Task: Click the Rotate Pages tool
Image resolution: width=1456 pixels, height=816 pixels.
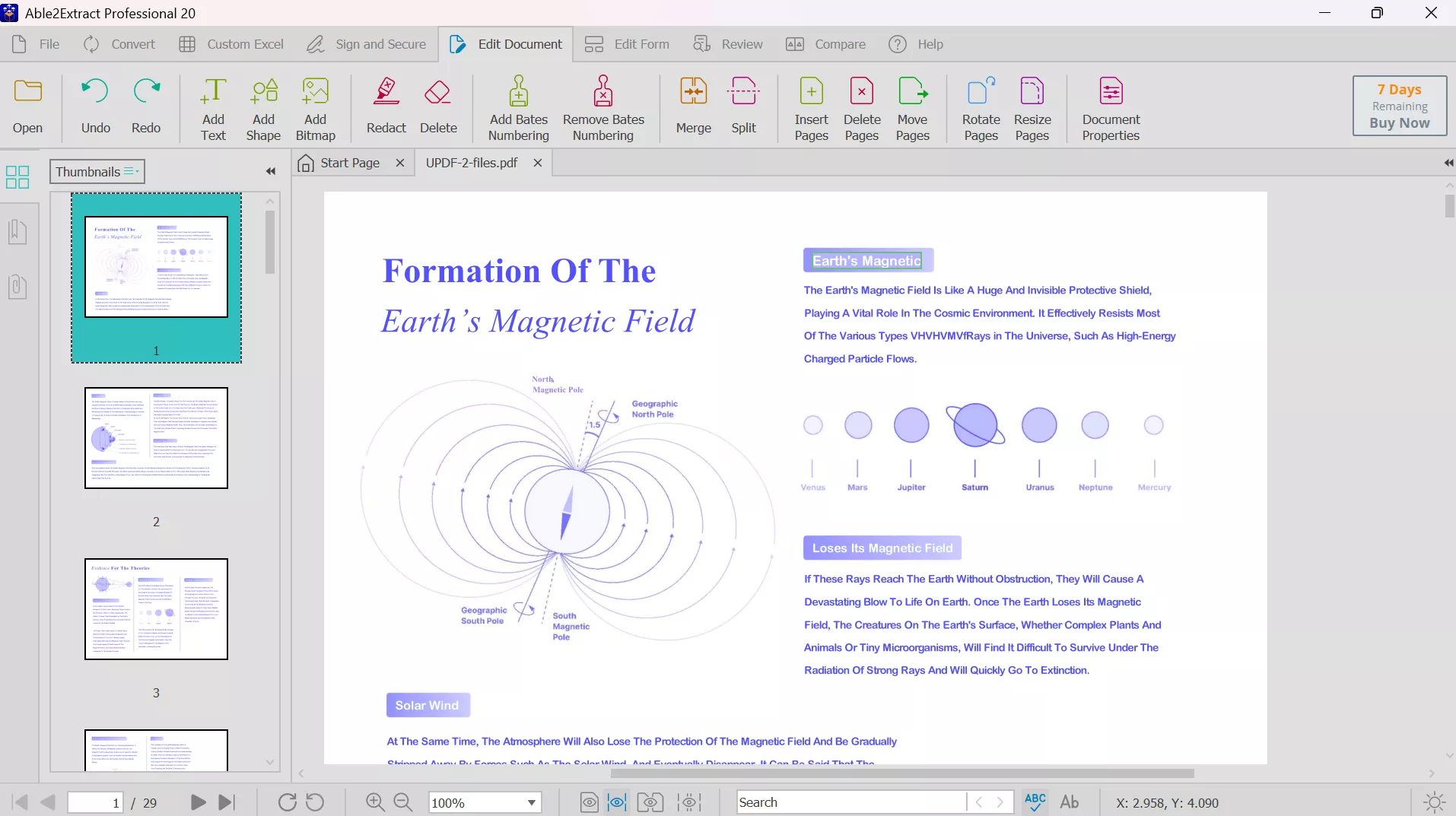Action: coord(980,106)
